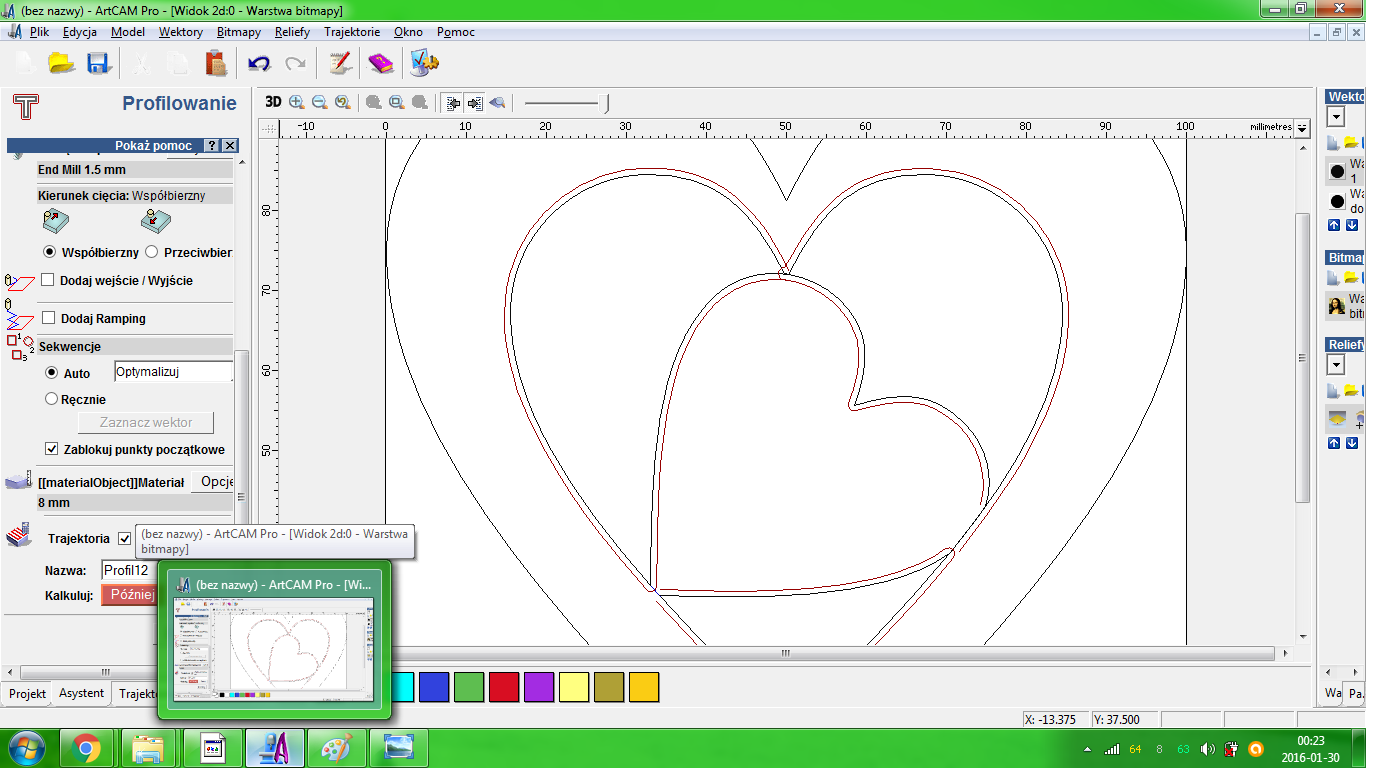Viewport: 1389px width, 768px height.
Task: Click the Zoom Out magnifier
Action: (319, 102)
